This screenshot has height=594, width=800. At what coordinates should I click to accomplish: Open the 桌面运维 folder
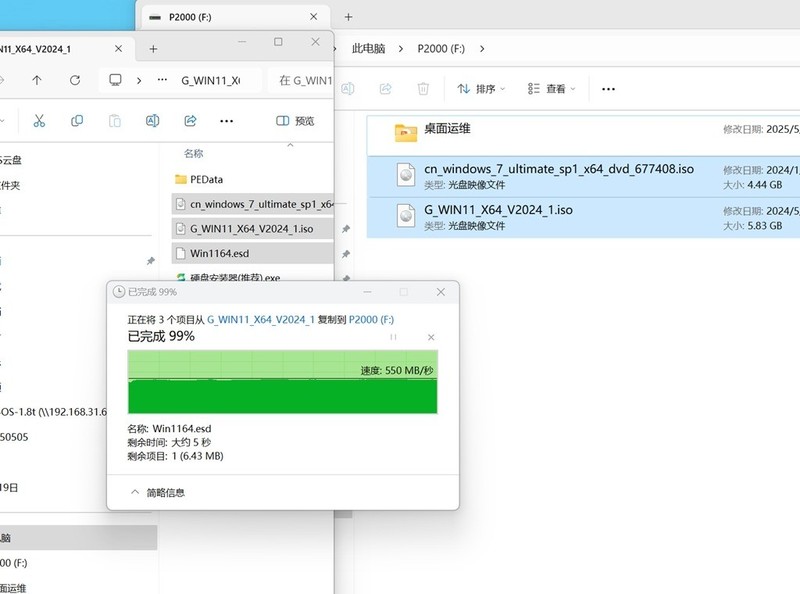coord(448,129)
